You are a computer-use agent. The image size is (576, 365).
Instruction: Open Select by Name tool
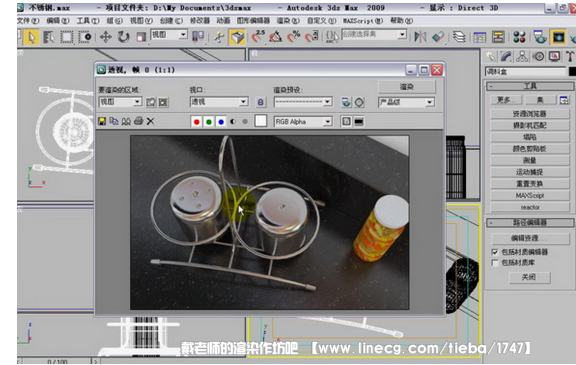[x=48, y=37]
